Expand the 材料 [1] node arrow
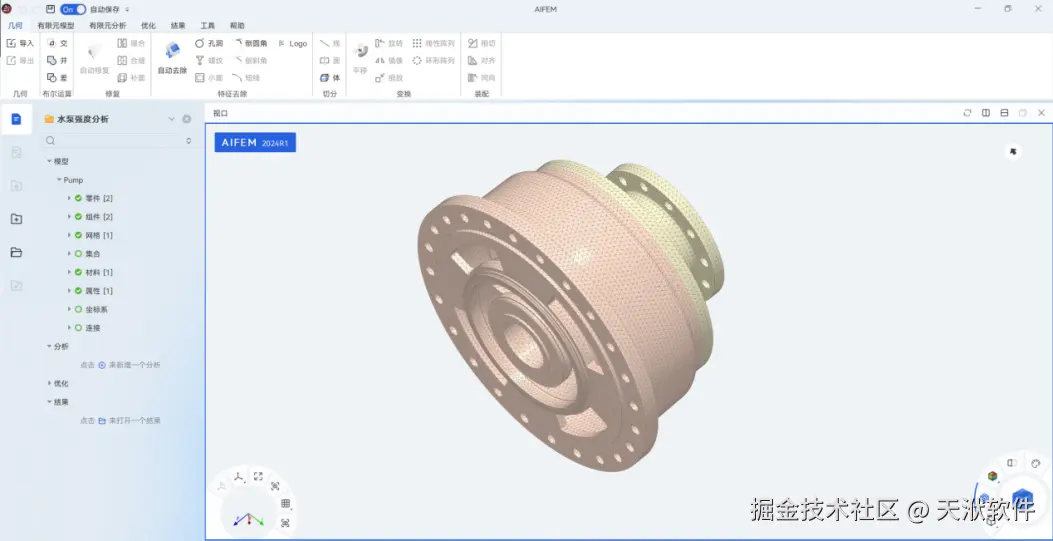Image resolution: width=1053 pixels, height=541 pixels. [x=69, y=273]
